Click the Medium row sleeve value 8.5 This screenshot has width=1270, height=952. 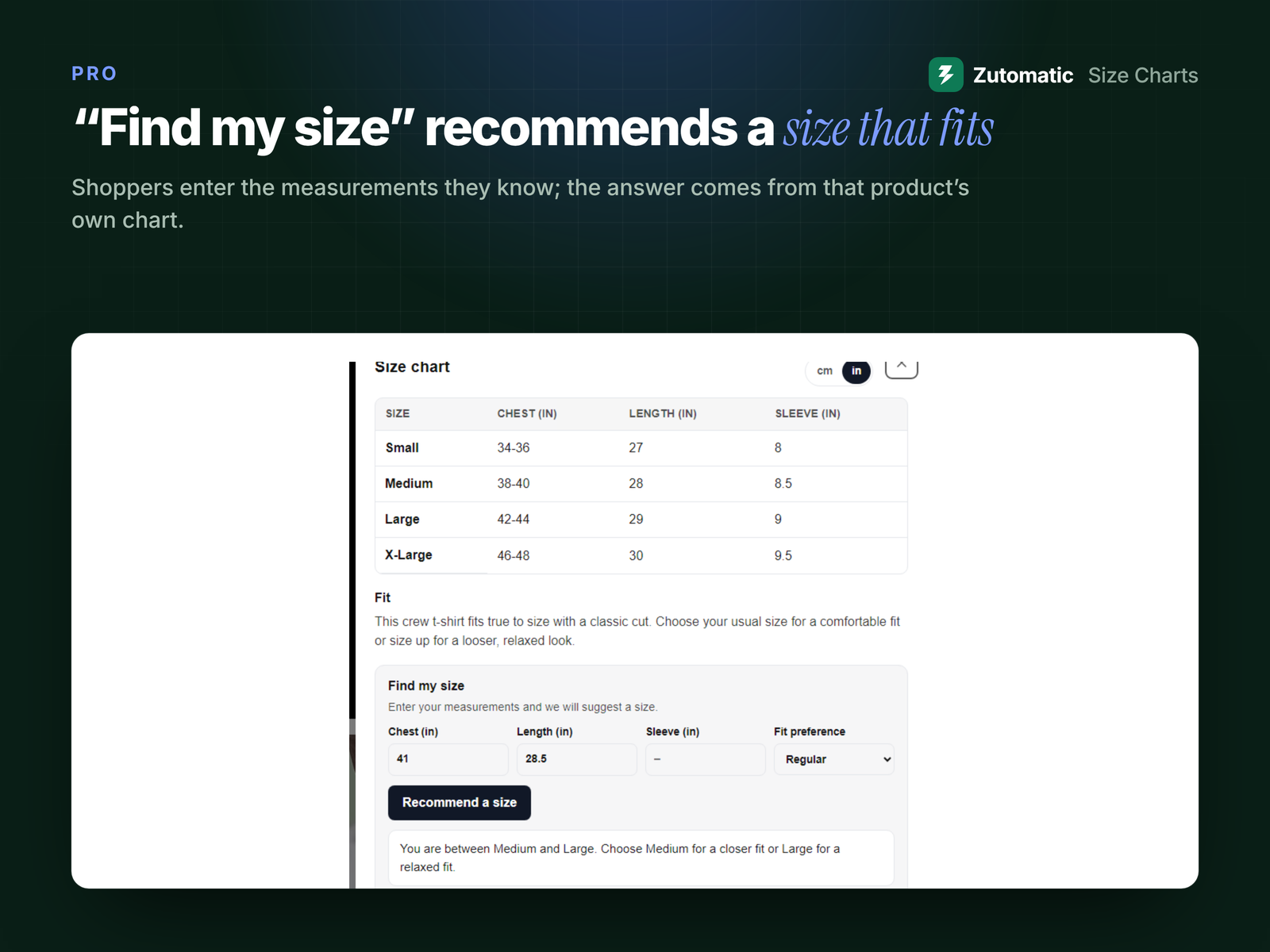(783, 483)
